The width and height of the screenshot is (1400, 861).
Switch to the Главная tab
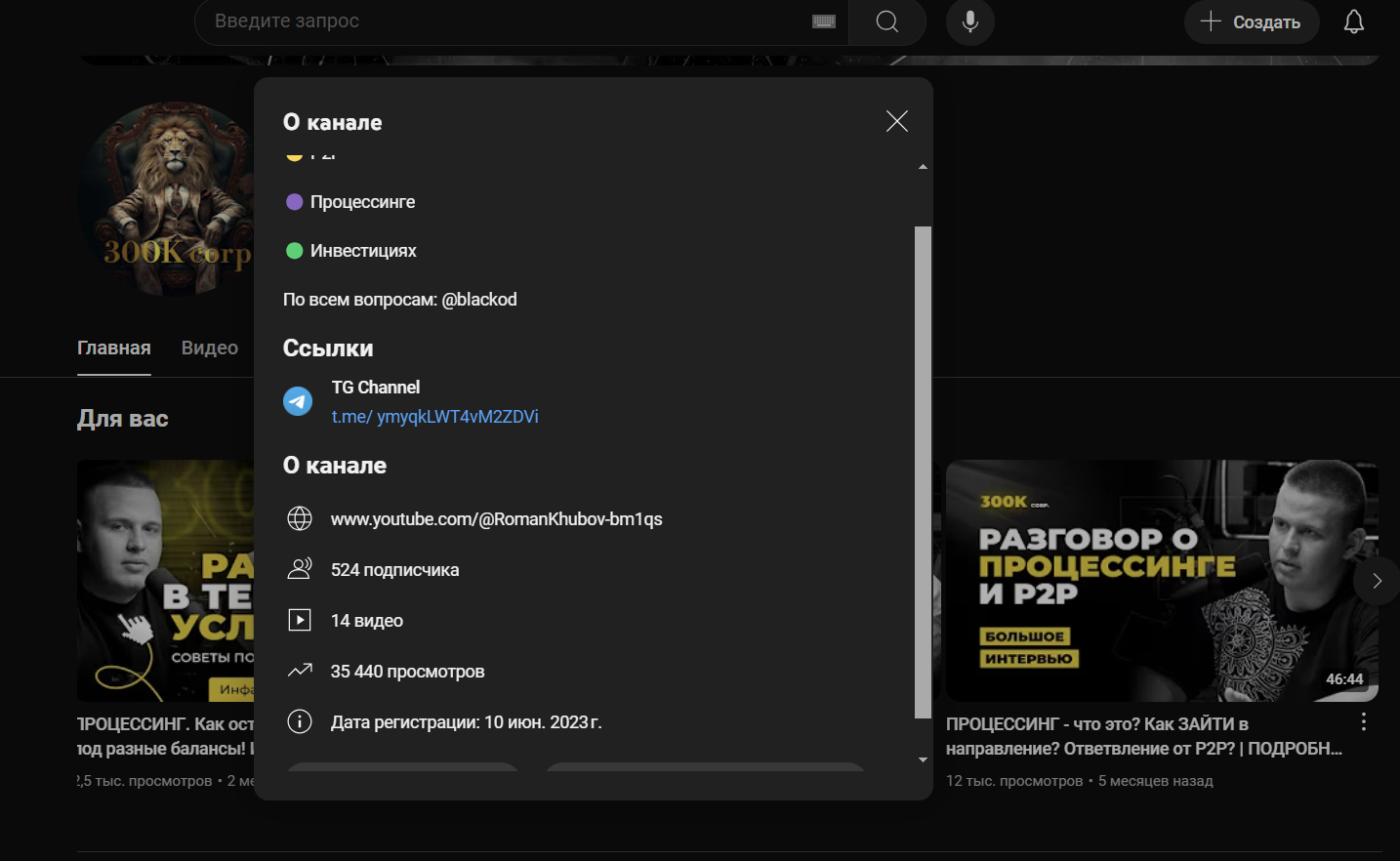click(114, 348)
